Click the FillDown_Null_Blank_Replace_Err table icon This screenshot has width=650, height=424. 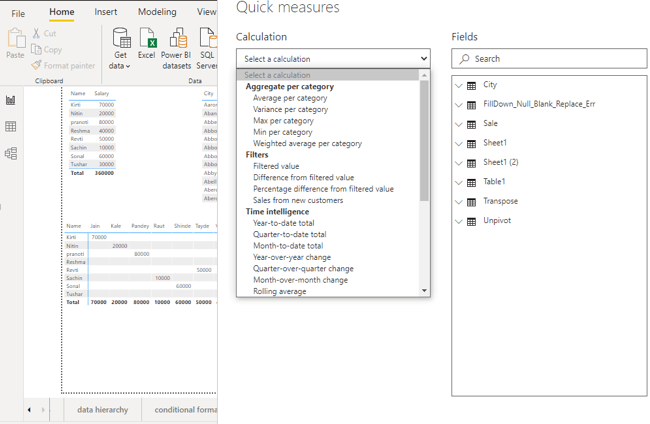[x=471, y=105]
